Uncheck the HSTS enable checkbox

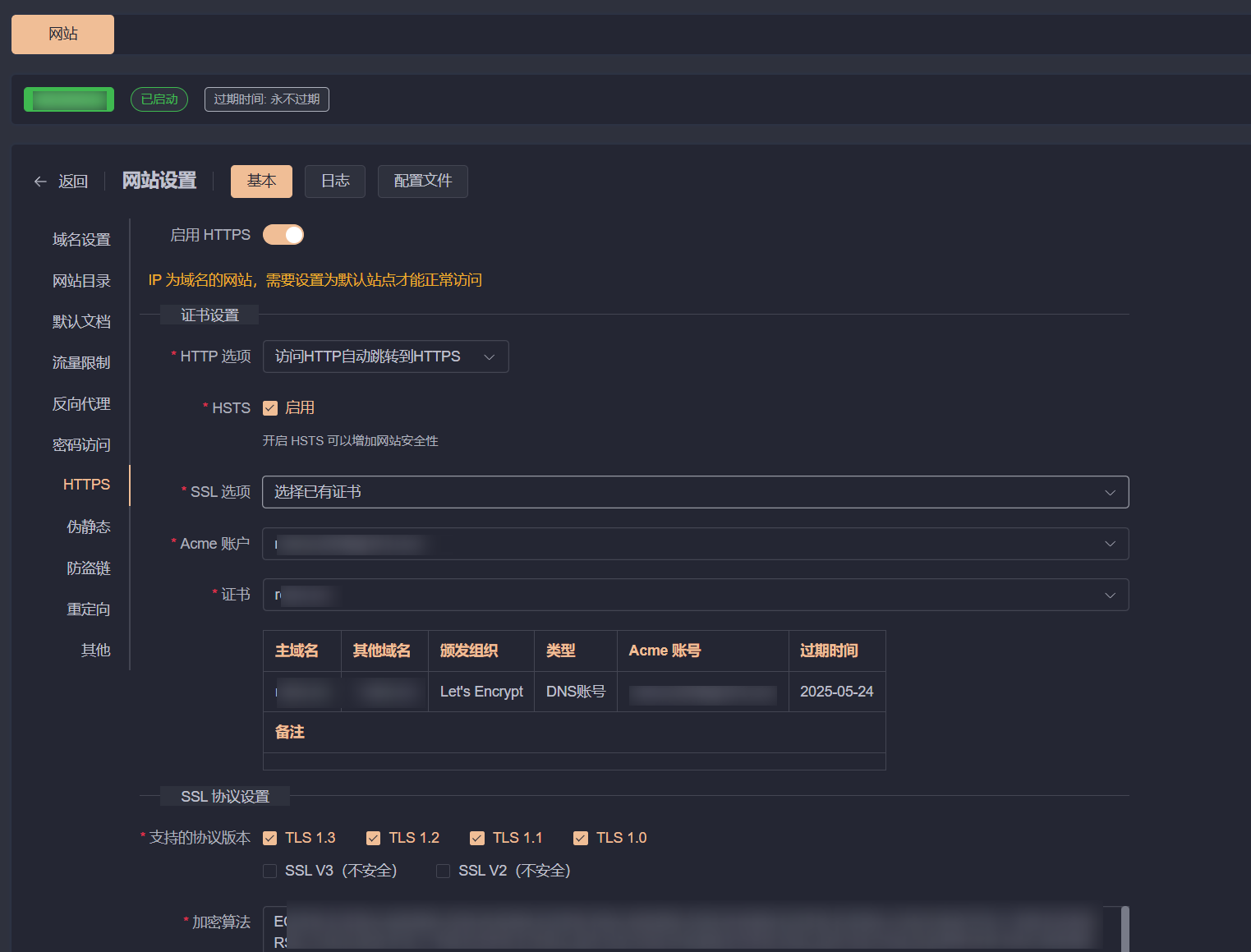point(270,408)
